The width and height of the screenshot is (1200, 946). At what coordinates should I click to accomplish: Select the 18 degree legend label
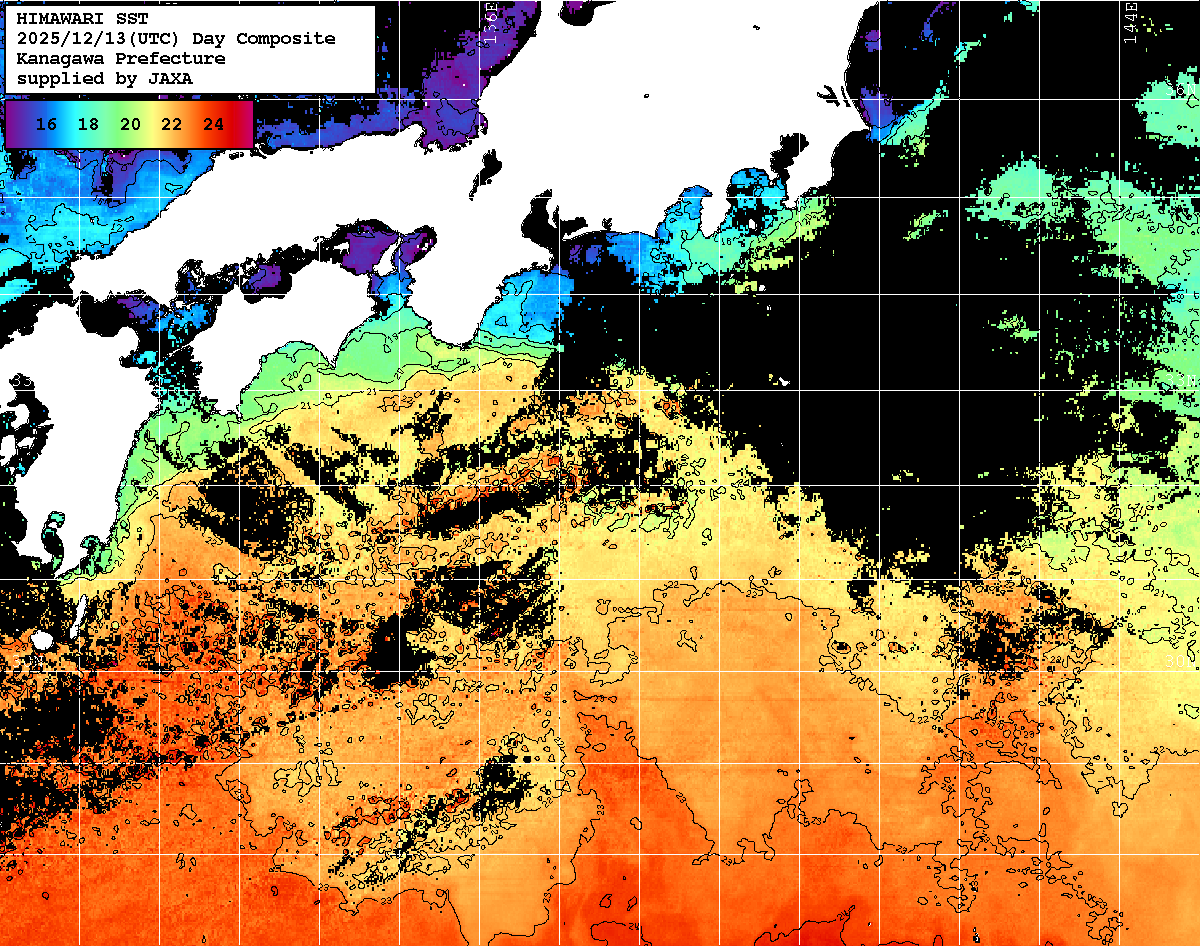[88, 124]
